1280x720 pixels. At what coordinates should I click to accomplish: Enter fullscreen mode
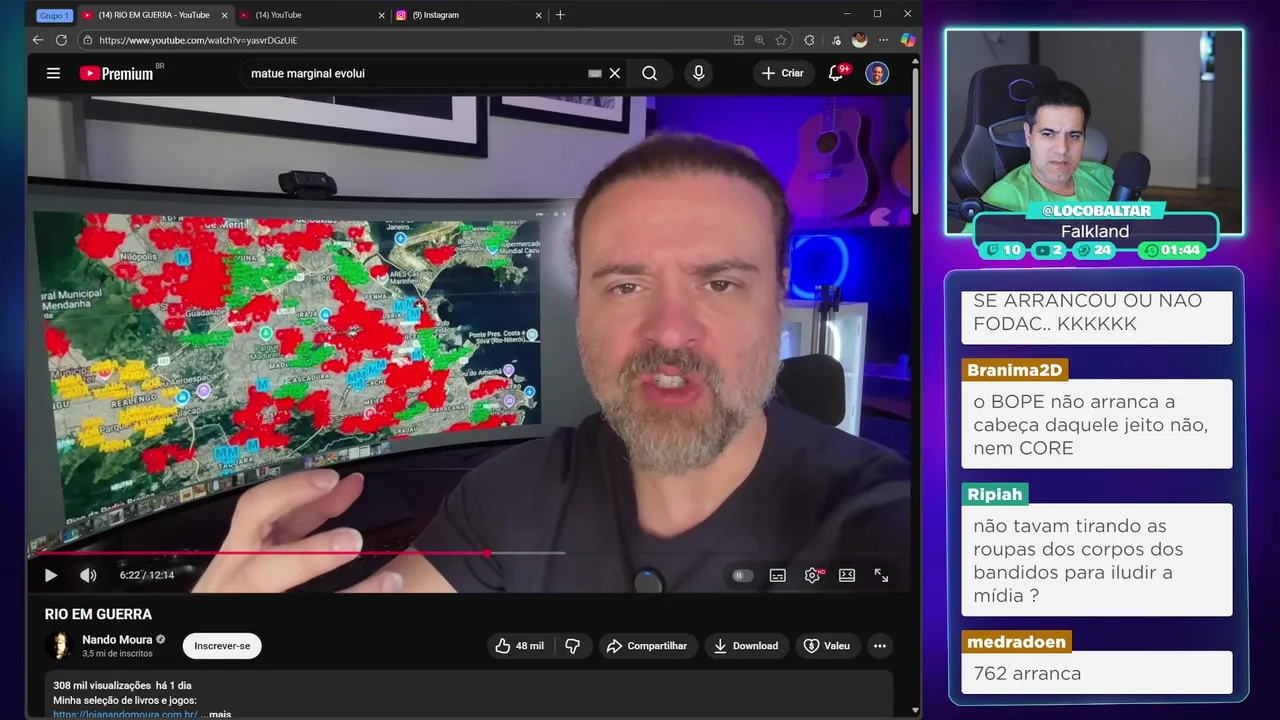pos(881,575)
